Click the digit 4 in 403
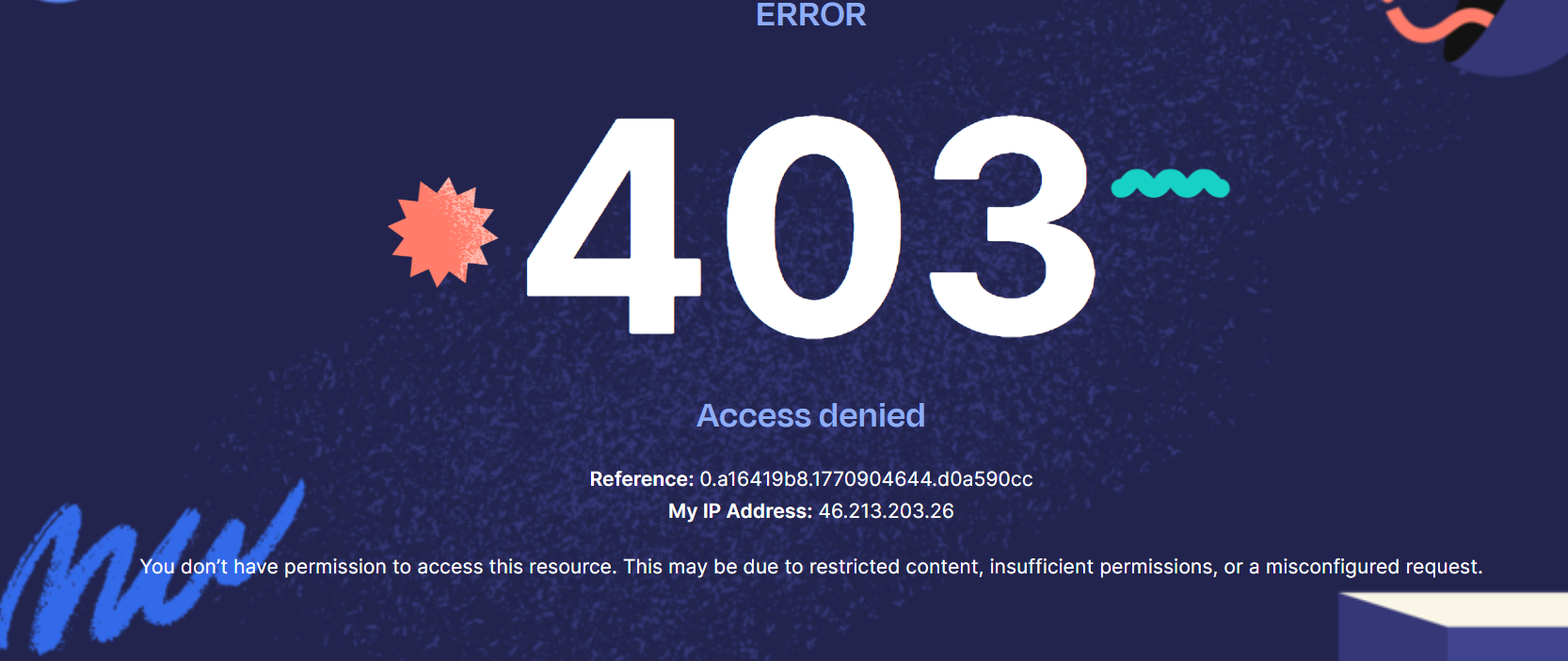 coord(614,226)
